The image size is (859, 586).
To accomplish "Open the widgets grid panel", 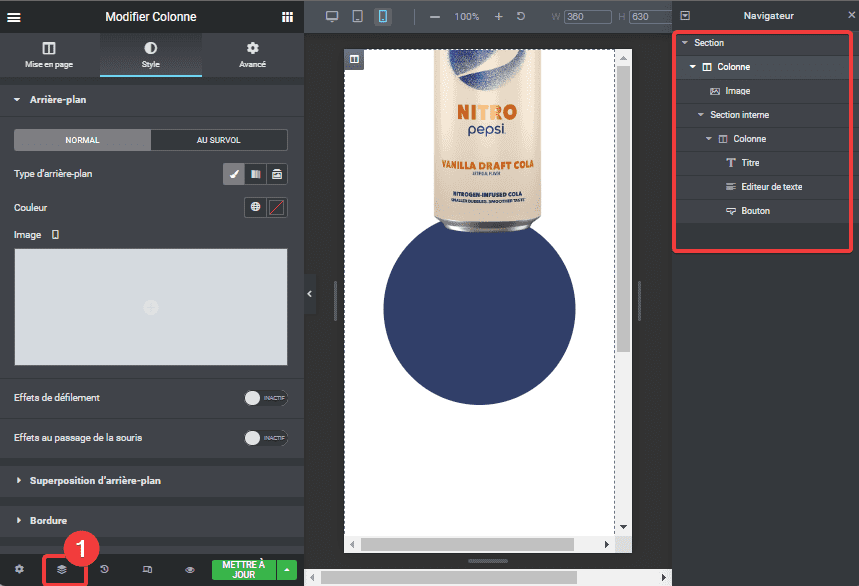I will [287, 17].
